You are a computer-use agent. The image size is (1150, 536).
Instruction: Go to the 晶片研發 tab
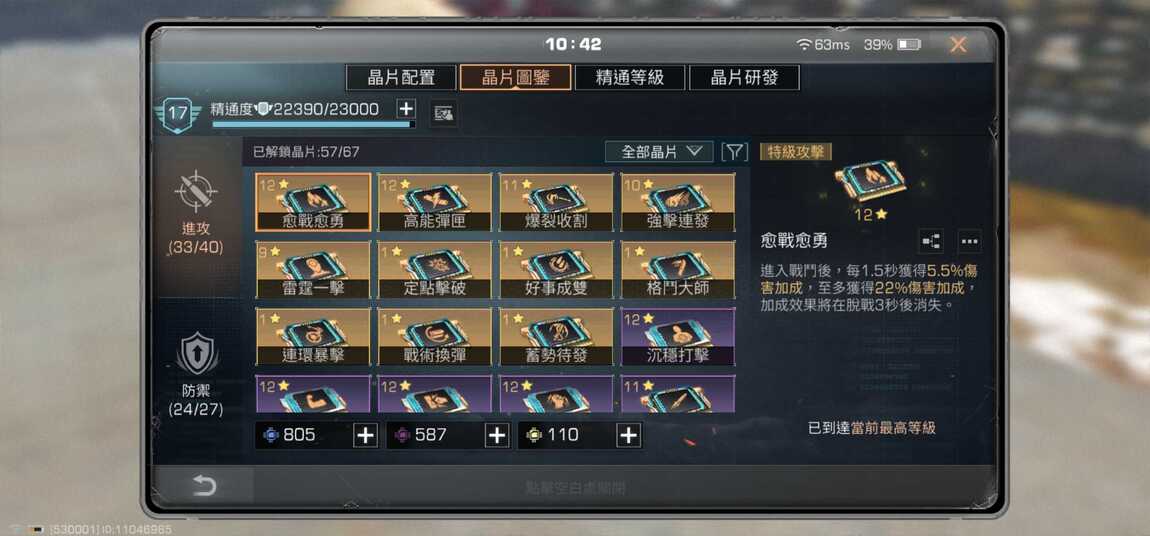point(744,78)
